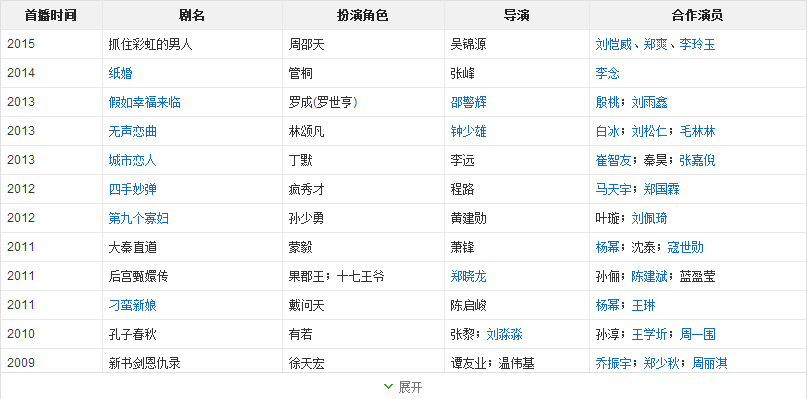This screenshot has height=399, width=808.
Task: Open 刘雨鑫 co-star link
Action: [x=649, y=102]
